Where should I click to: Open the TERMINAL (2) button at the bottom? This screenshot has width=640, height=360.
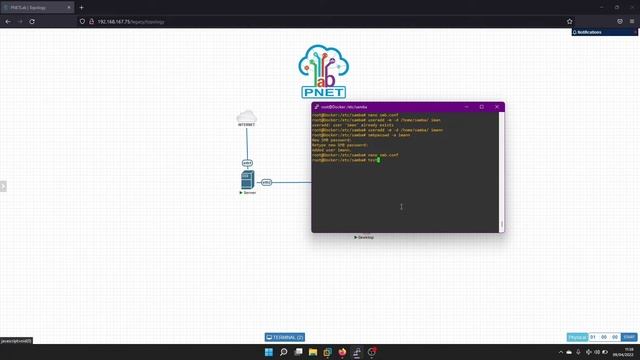(x=284, y=338)
